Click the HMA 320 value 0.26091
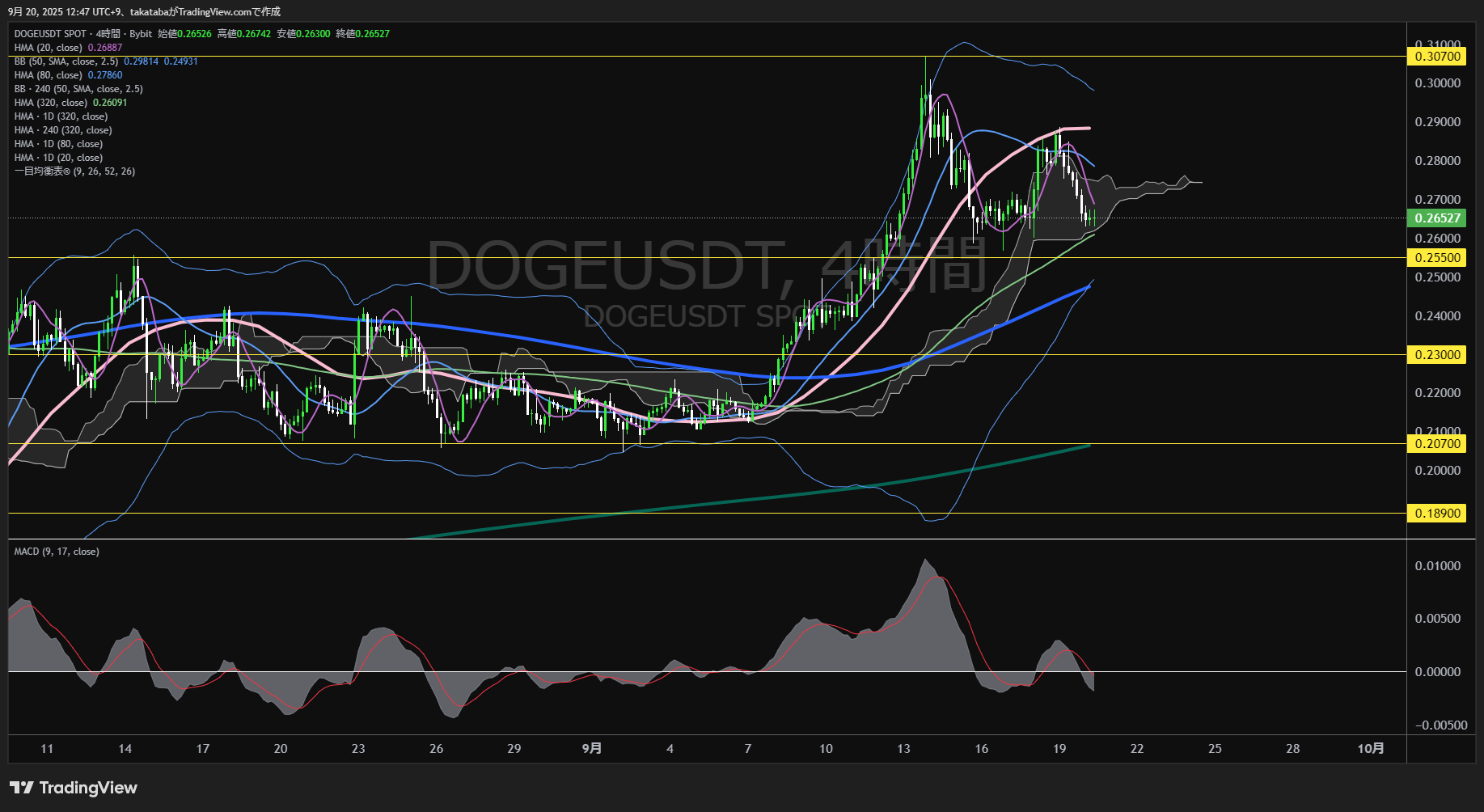Viewport: 1484px width, 812px height. [x=110, y=103]
